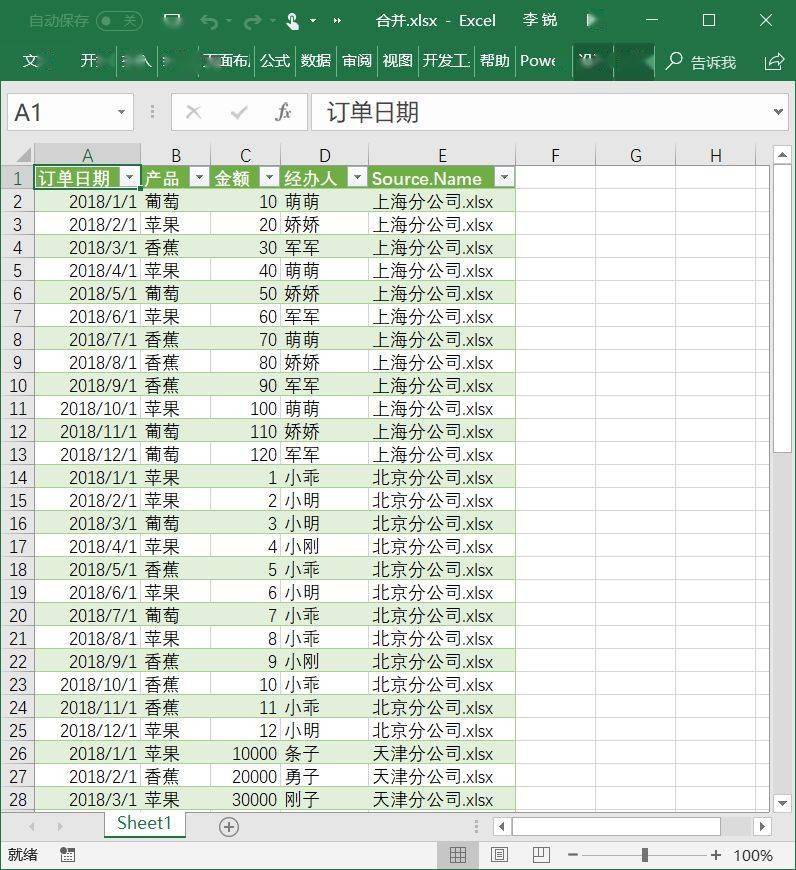Select row 14 header
The width and height of the screenshot is (796, 870).
pyautogui.click(x=18, y=477)
